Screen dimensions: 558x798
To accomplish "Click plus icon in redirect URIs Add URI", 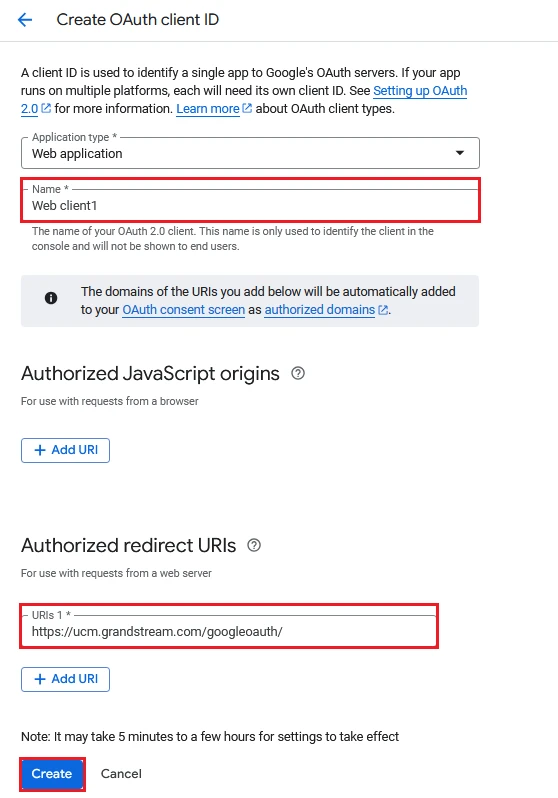I will point(40,679).
